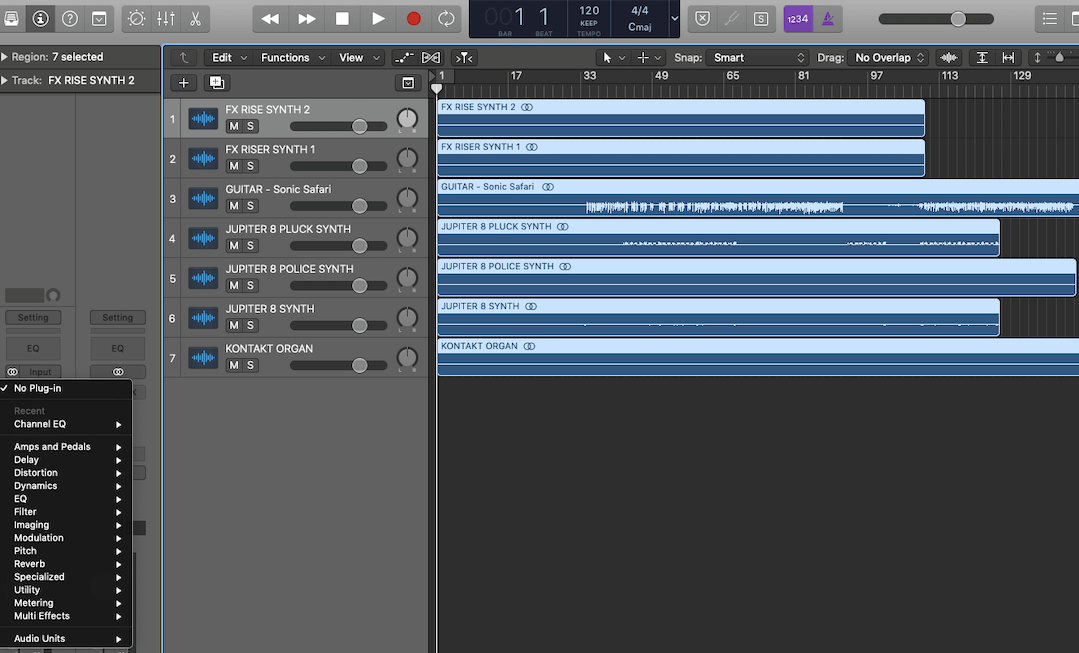Viewport: 1079px width, 653px height.
Task: Click the track hierarchy up-arrow button
Action: [183, 58]
